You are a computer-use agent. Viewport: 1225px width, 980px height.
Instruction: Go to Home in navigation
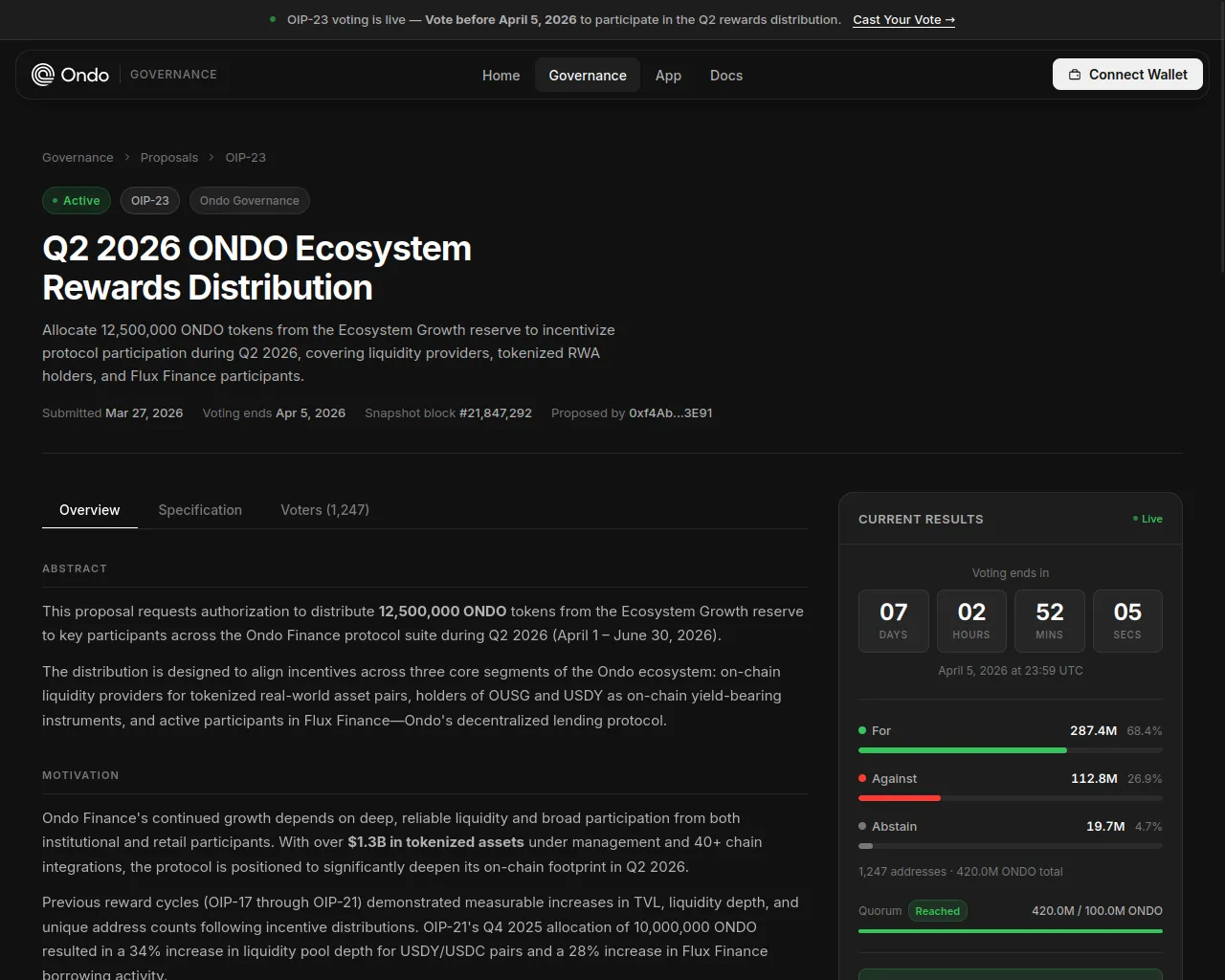coord(501,76)
